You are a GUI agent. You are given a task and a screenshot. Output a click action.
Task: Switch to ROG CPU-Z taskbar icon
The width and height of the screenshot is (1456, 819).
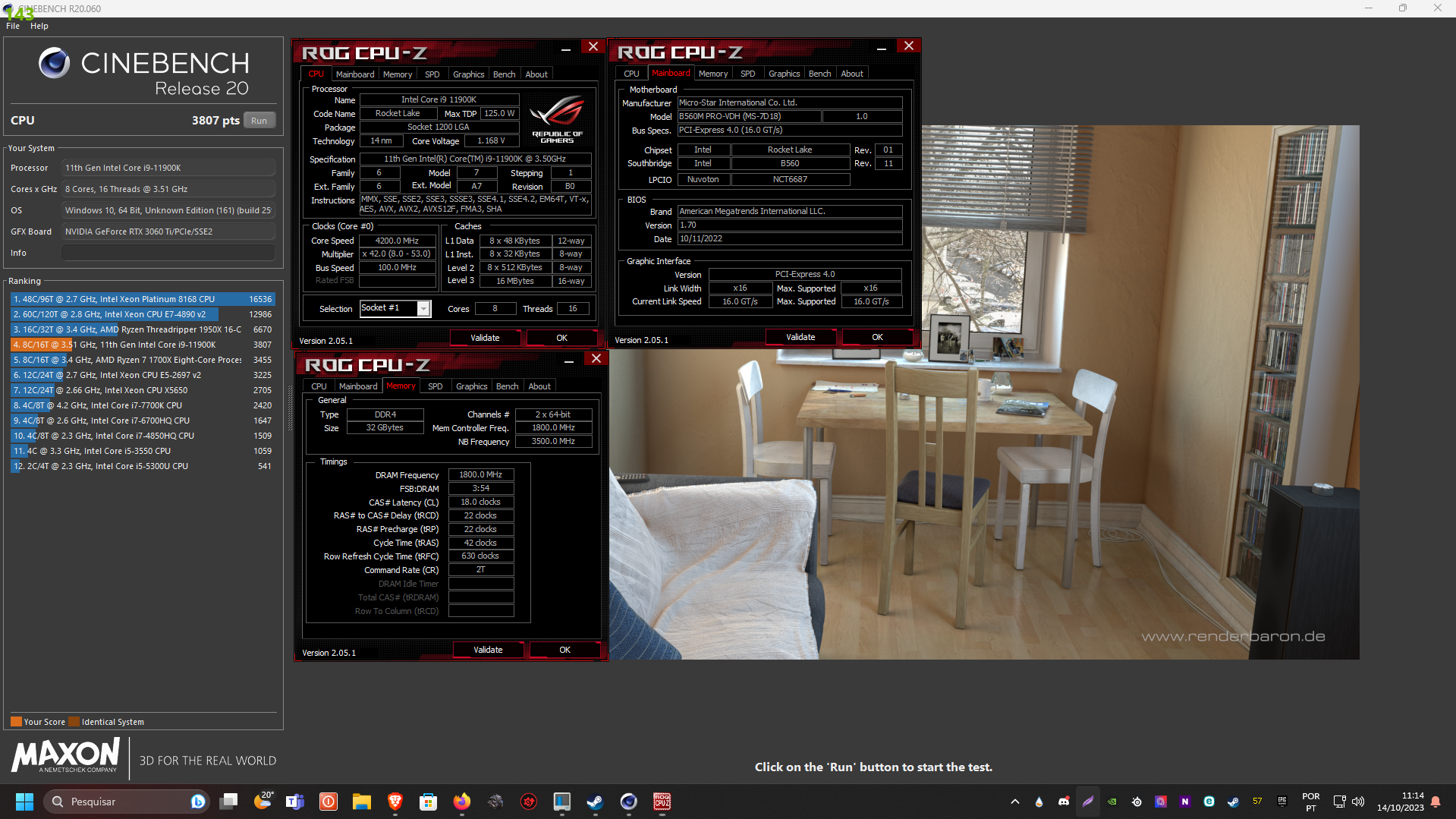(662, 802)
